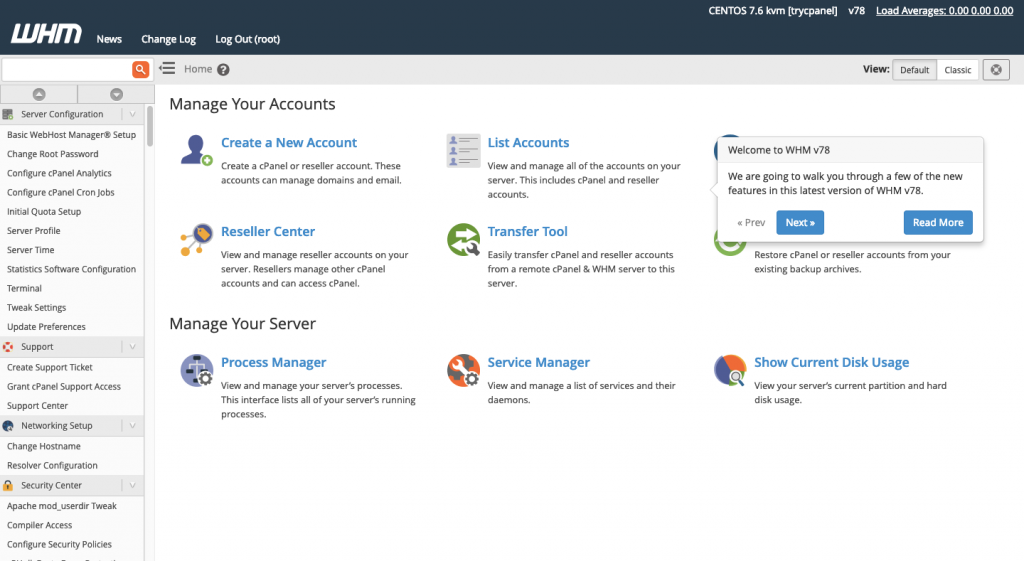
Task: Toggle the sidebar with the hamburger menu icon
Action: coord(167,68)
